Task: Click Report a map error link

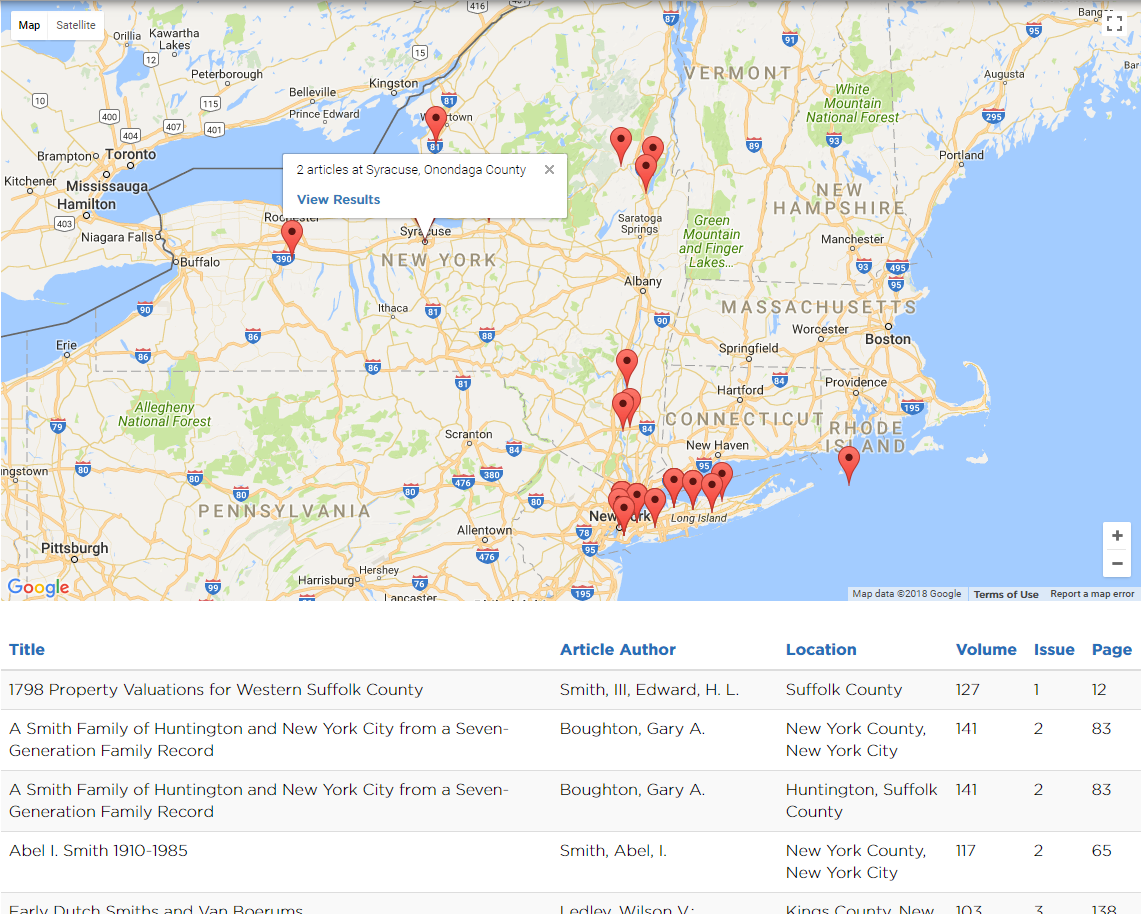Action: point(1091,594)
